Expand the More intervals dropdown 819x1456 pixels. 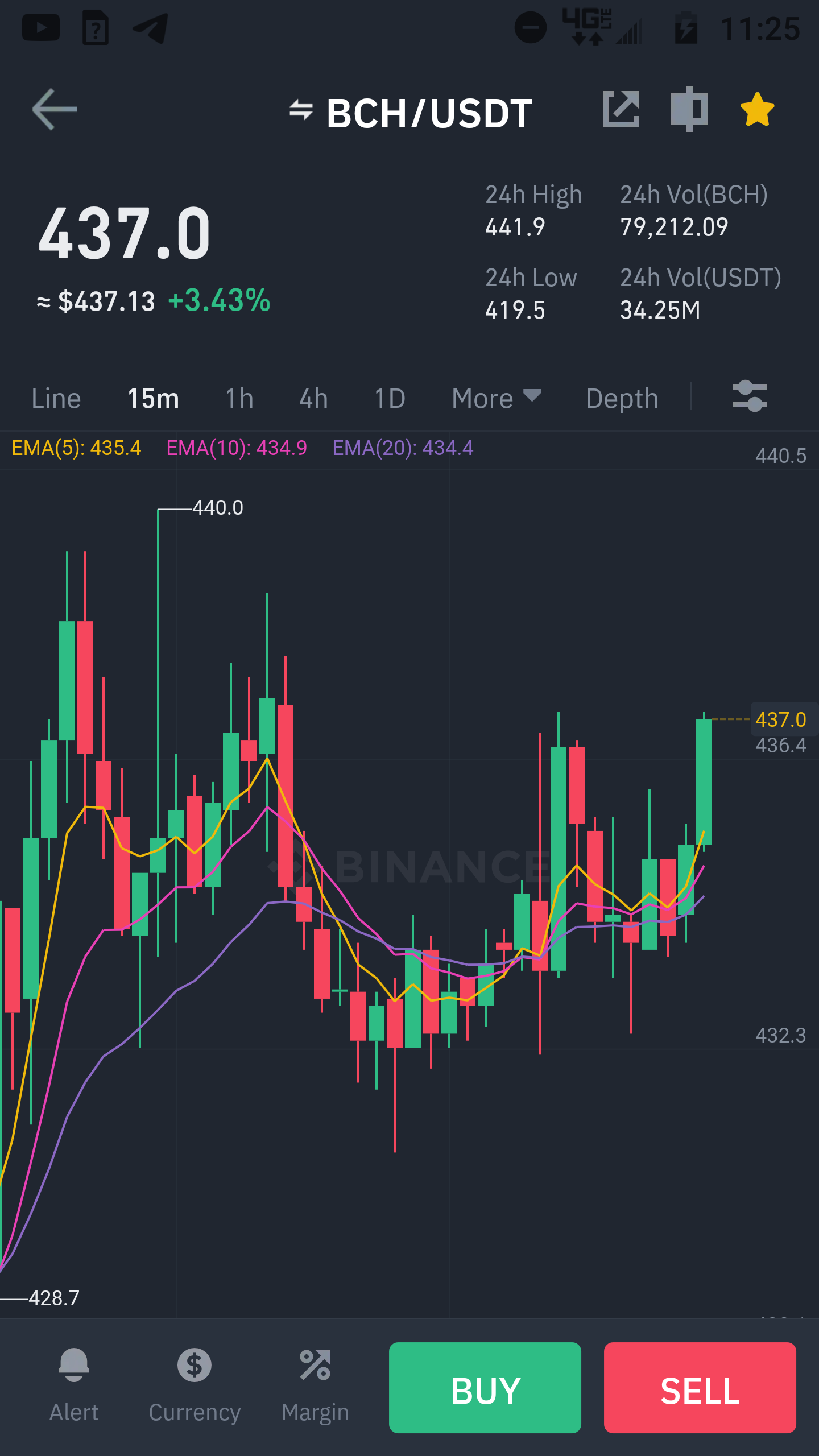[x=496, y=398]
